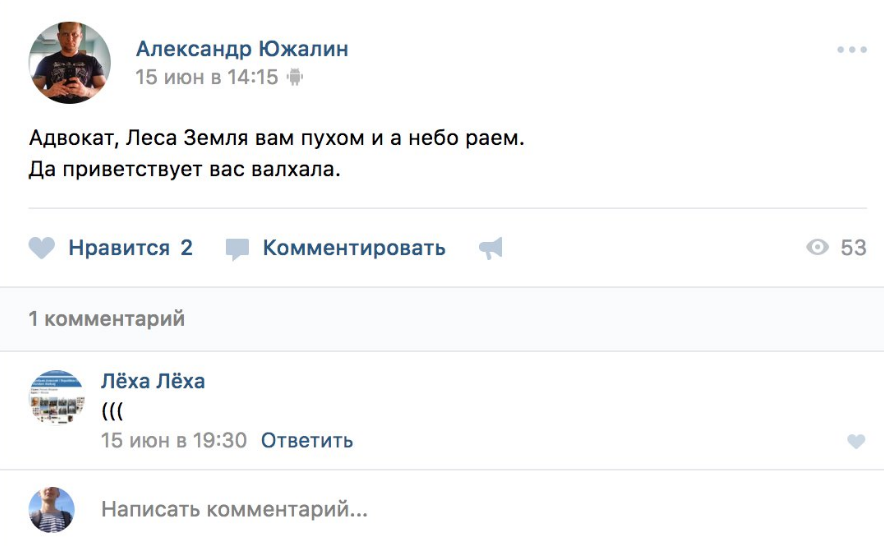Click the Нравится like label
Viewport: 884px width, 546px height.
(x=119, y=248)
